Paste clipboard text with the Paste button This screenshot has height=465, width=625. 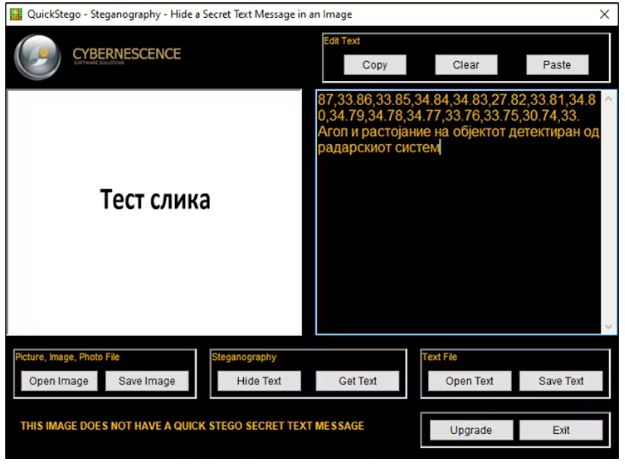click(x=557, y=65)
